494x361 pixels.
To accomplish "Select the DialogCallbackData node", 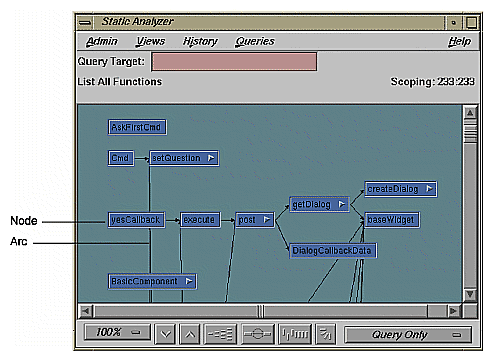I will (333, 251).
